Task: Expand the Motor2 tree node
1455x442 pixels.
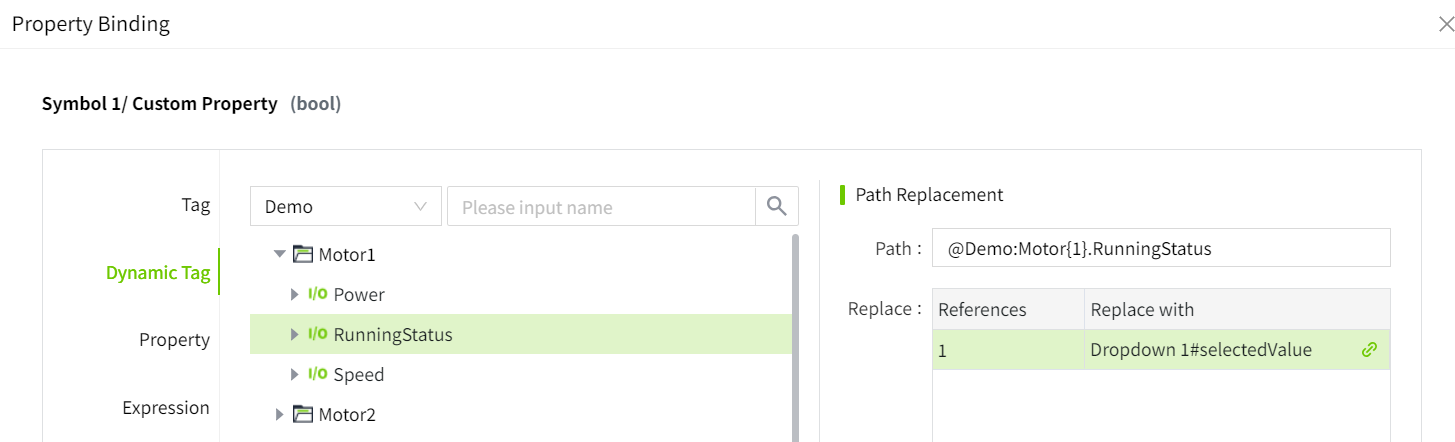Action: (280, 414)
